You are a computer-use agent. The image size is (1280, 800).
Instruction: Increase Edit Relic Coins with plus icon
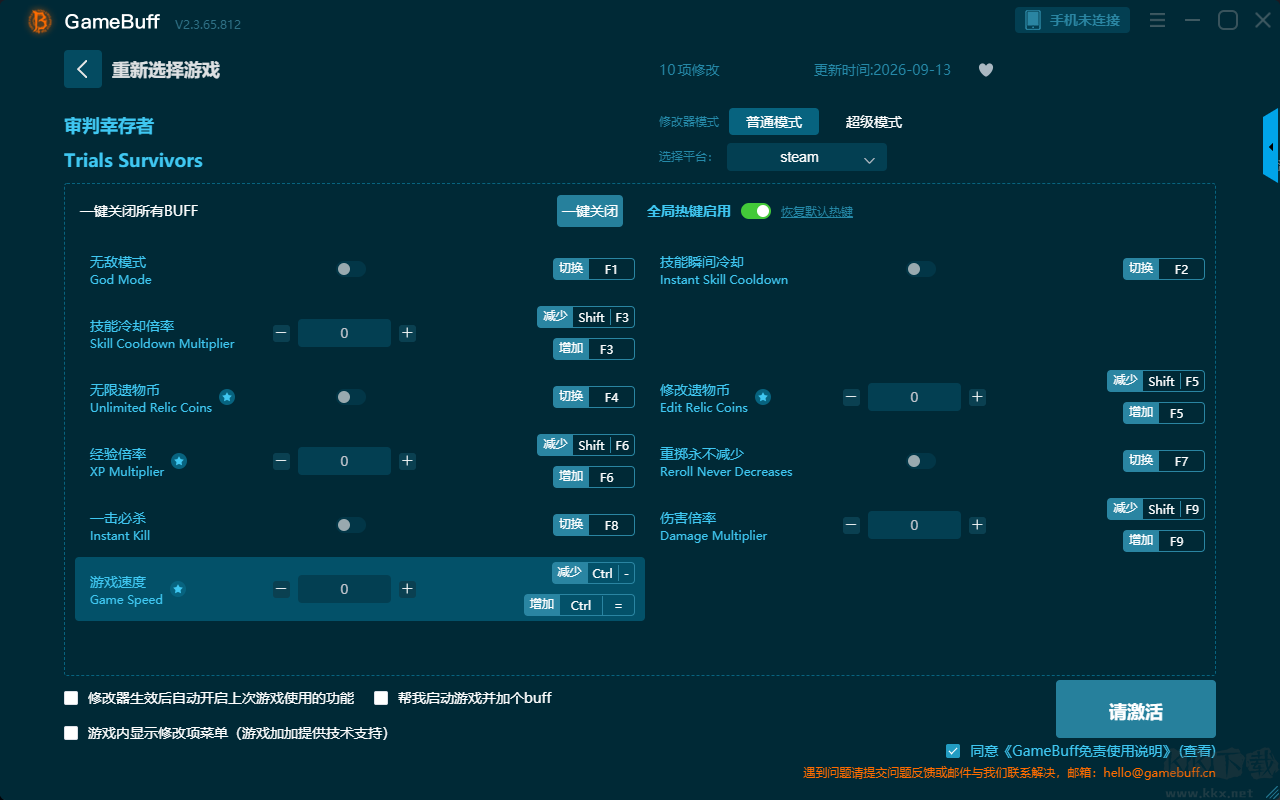[977, 397]
